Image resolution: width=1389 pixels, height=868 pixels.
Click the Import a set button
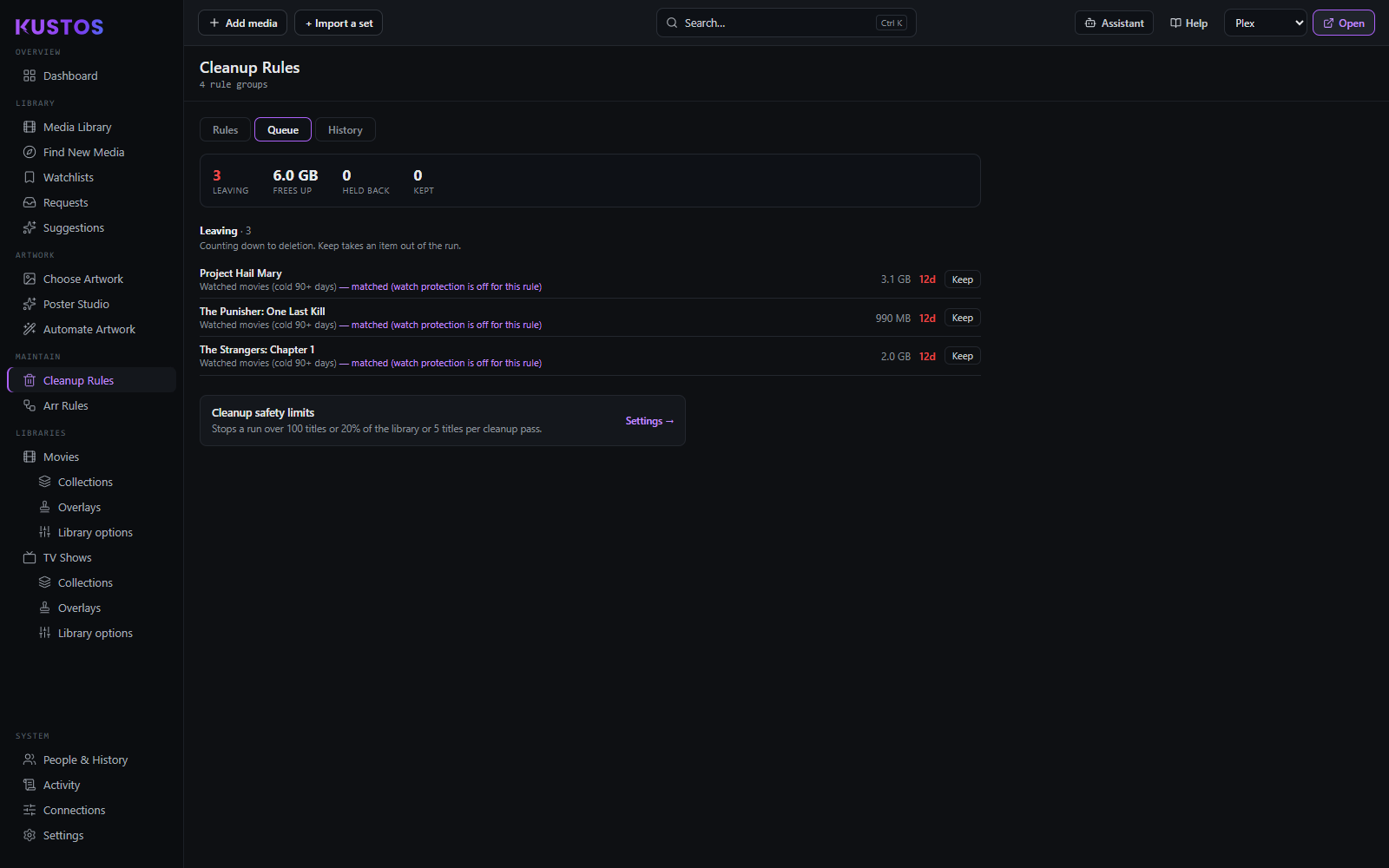(x=339, y=23)
